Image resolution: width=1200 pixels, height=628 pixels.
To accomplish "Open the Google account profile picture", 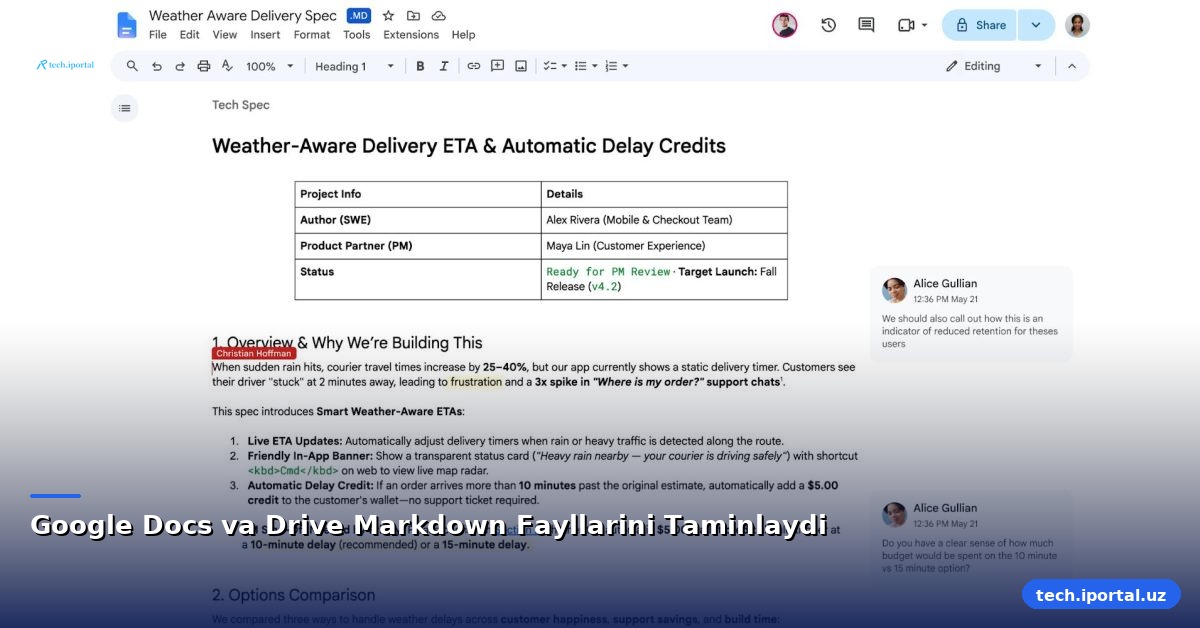I will [1077, 25].
